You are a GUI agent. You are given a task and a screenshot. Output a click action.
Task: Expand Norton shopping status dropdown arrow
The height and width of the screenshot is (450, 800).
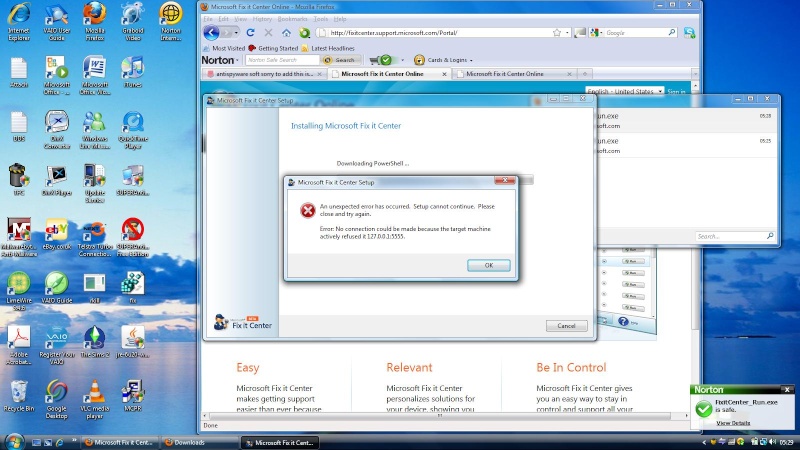click(402, 60)
